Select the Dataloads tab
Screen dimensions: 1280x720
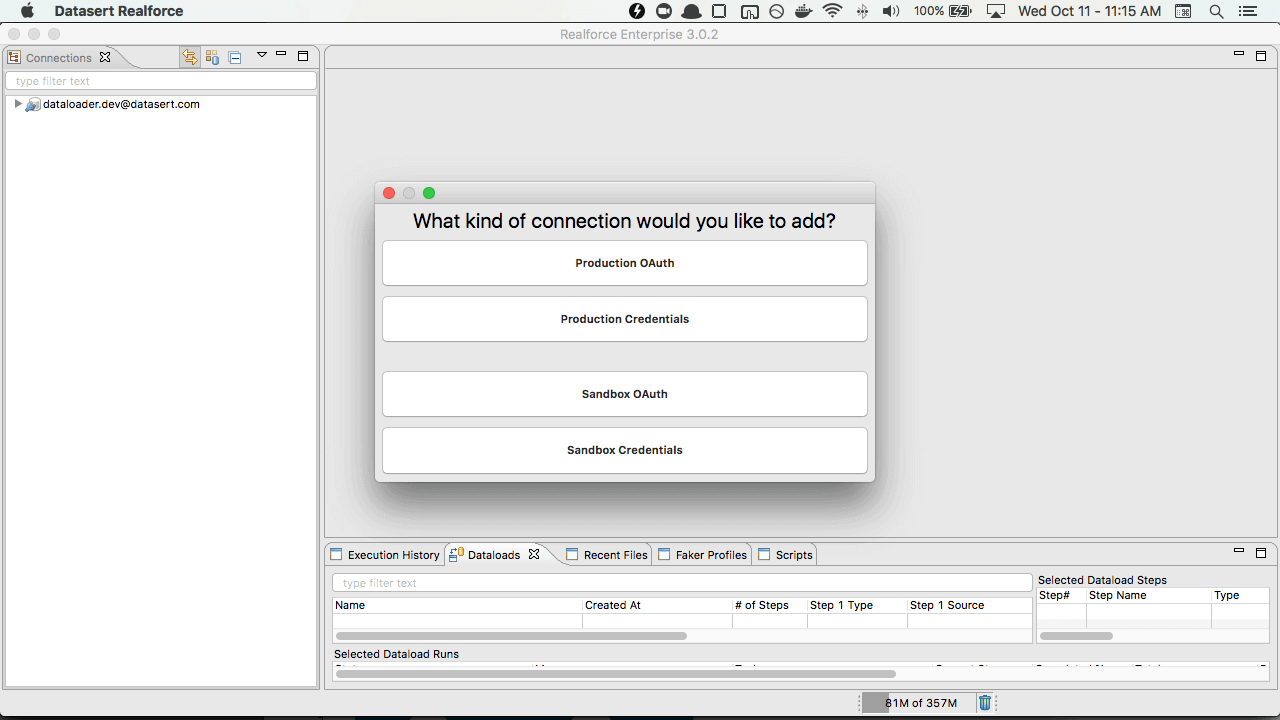pos(494,555)
